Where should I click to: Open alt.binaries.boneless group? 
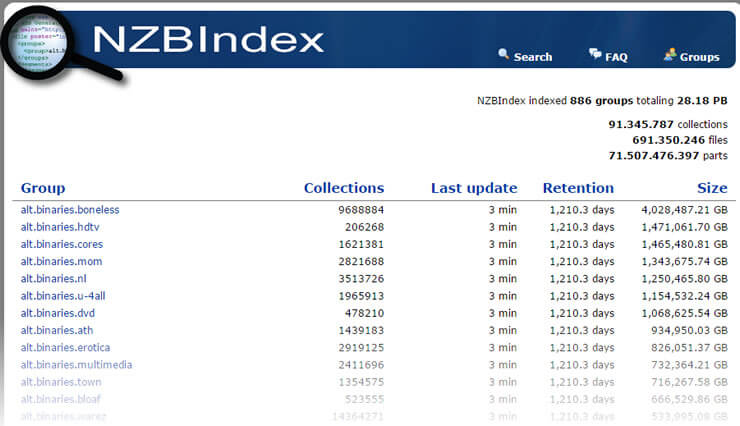70,209
